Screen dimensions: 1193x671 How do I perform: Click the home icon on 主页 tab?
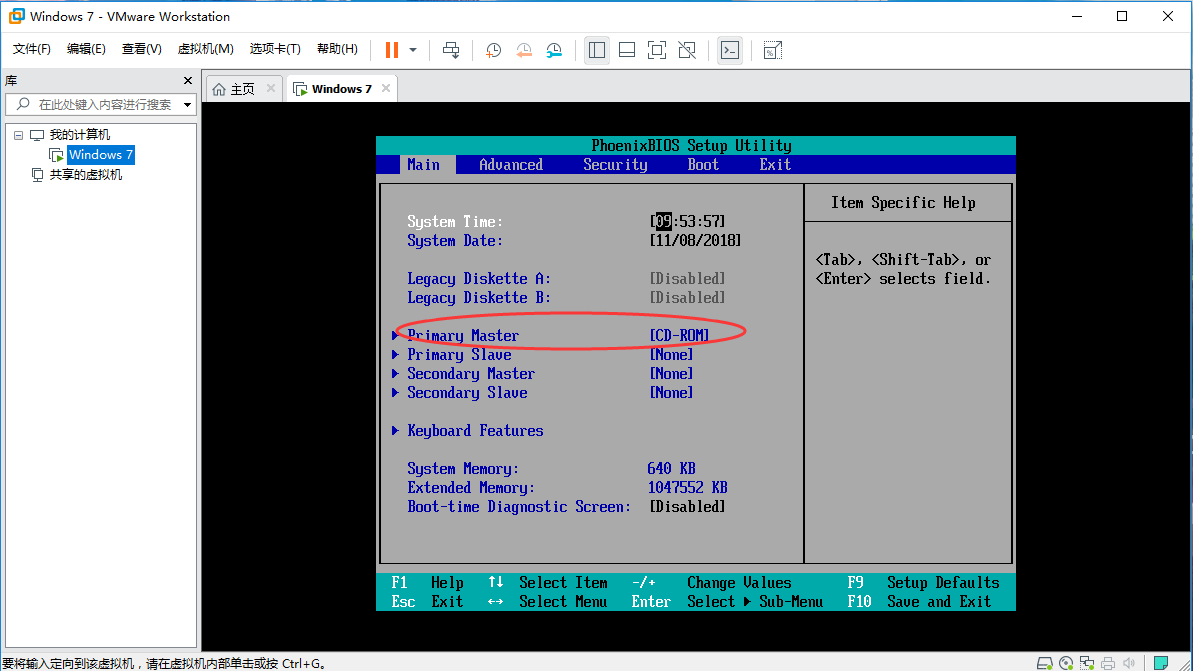(219, 89)
